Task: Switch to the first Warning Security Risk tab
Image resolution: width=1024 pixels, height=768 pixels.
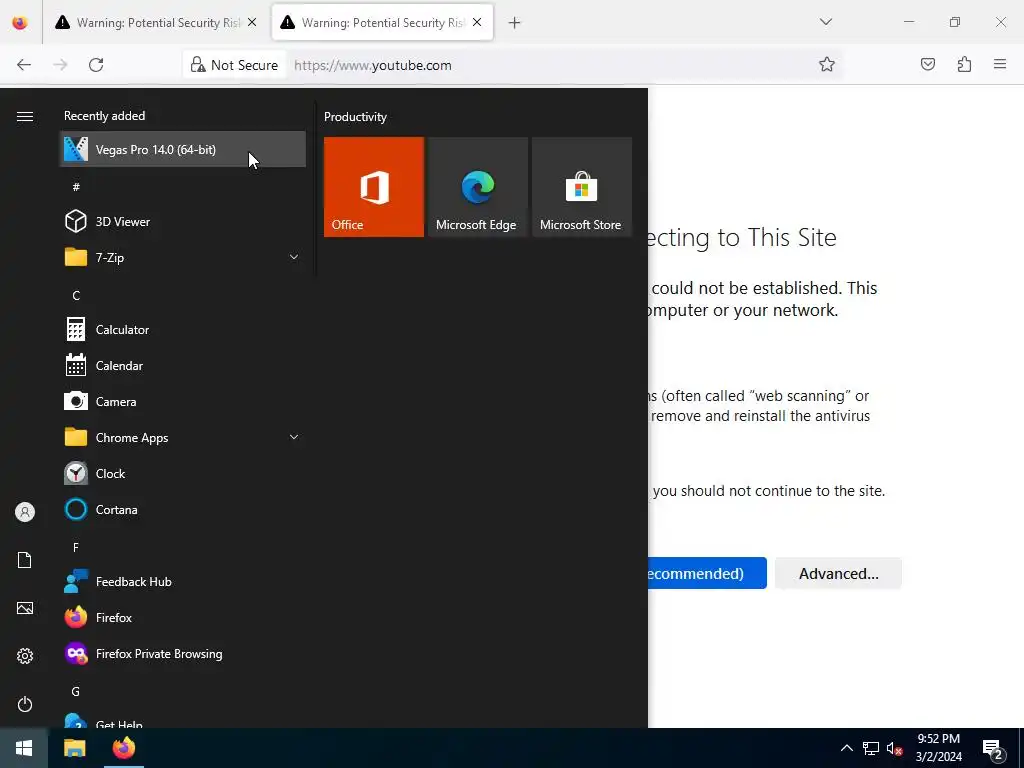Action: (x=157, y=23)
